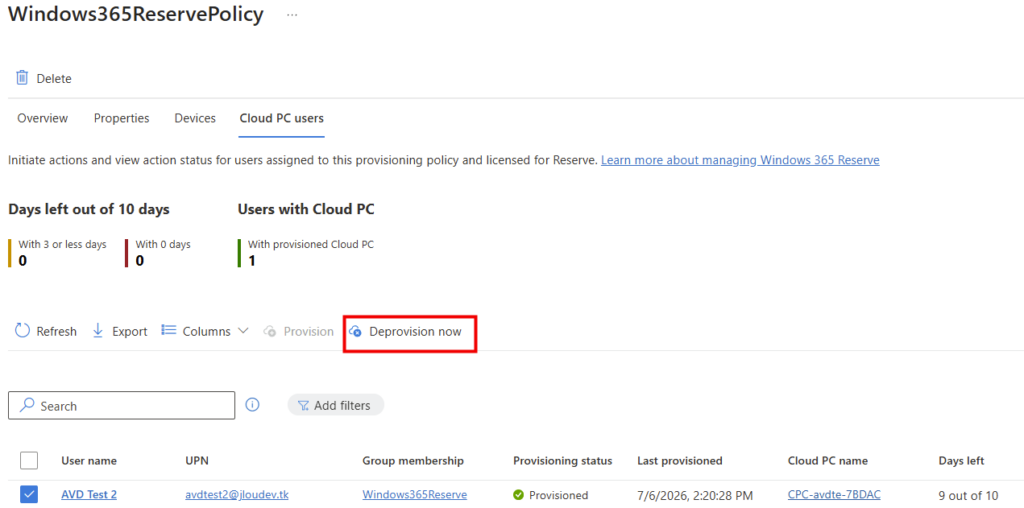This screenshot has width=1024, height=508.
Task: Click the UPN column header
Action: (196, 461)
